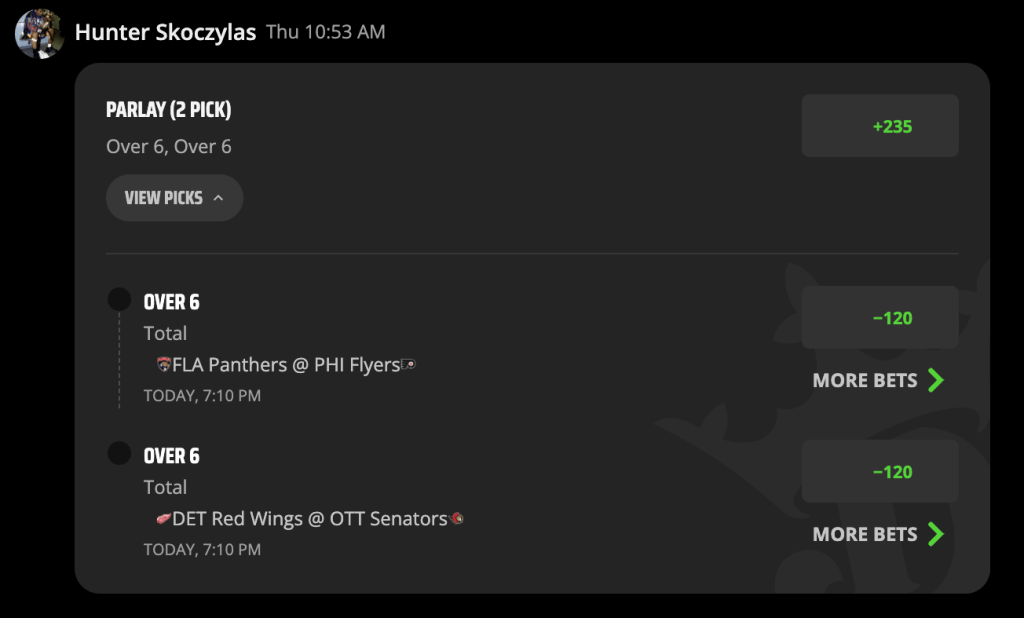This screenshot has width=1024, height=618.
Task: Select -120 odds for Red Wings @ Senators
Action: click(880, 472)
